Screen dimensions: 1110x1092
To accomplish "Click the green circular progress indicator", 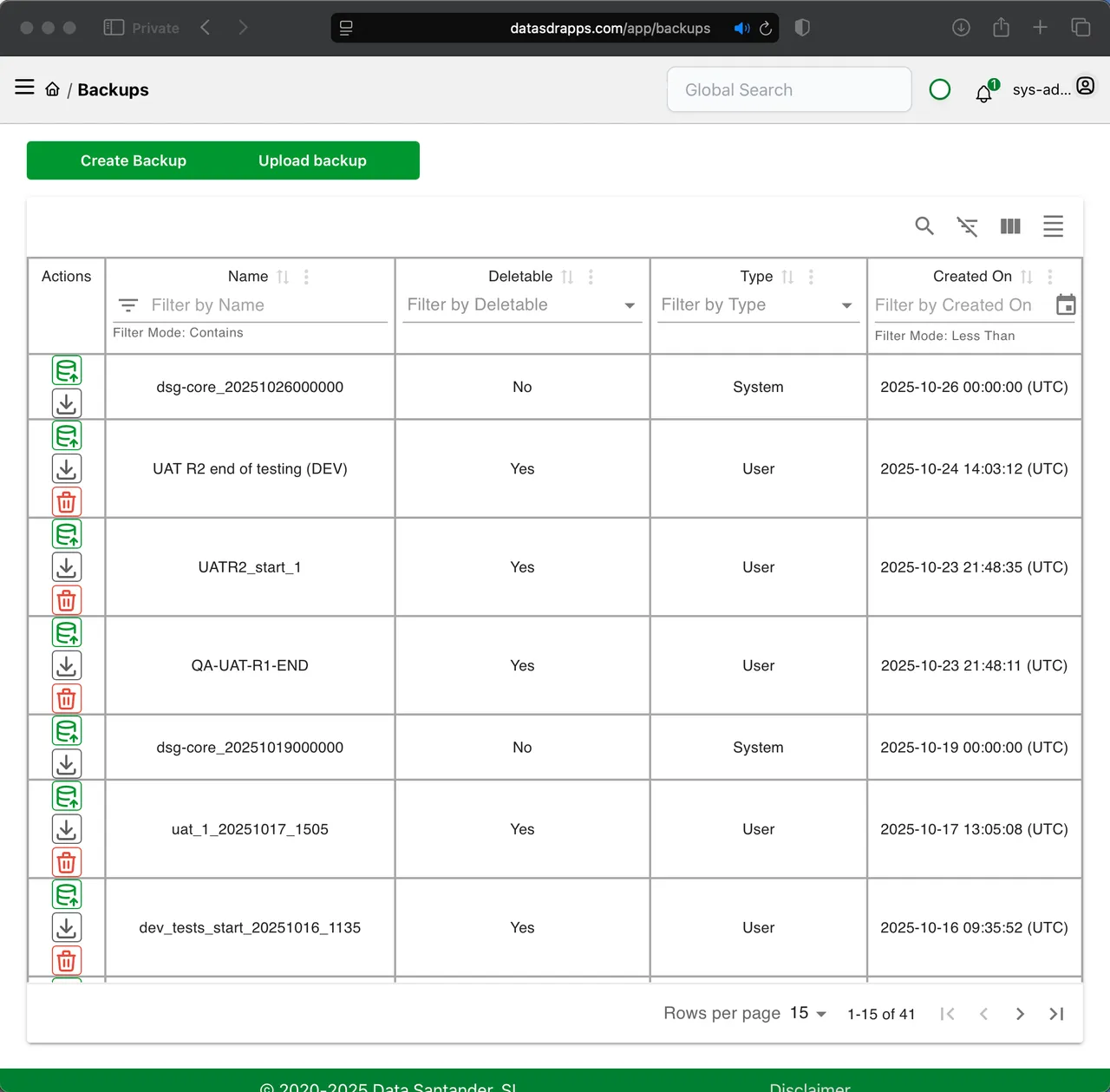I will [x=940, y=89].
